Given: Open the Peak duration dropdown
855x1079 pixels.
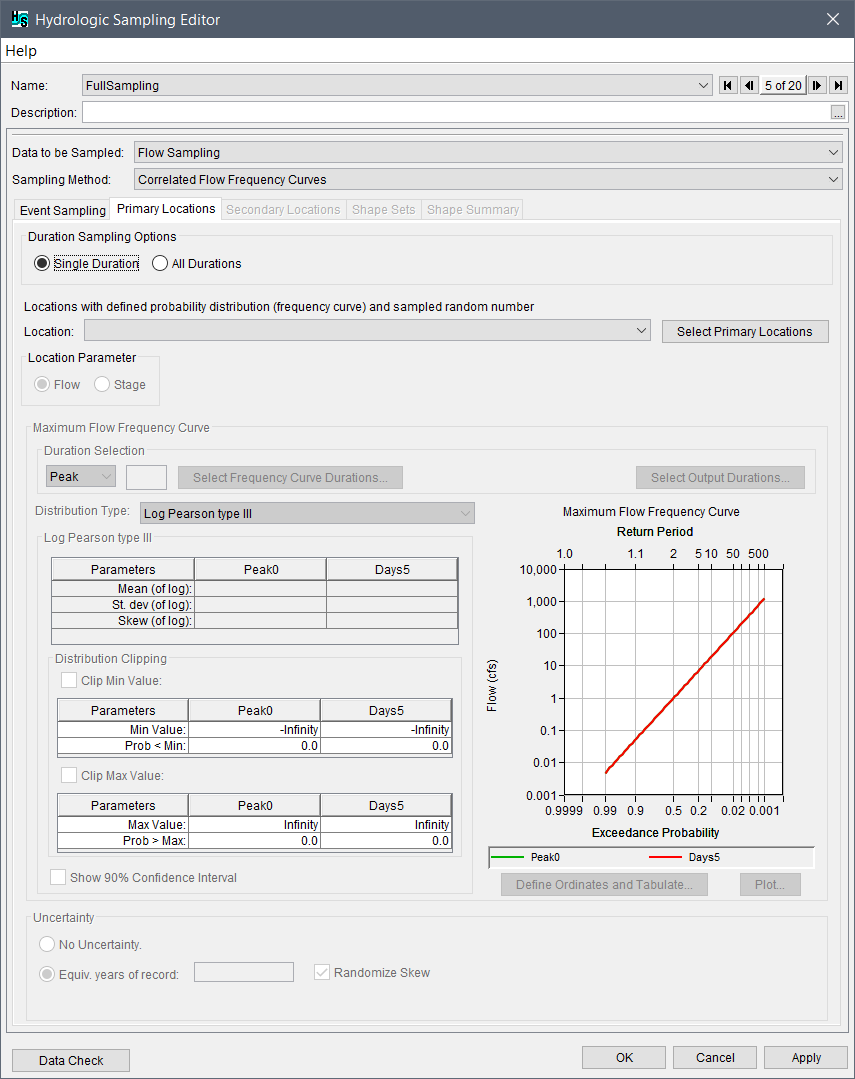Looking at the screenshot, I should point(81,476).
